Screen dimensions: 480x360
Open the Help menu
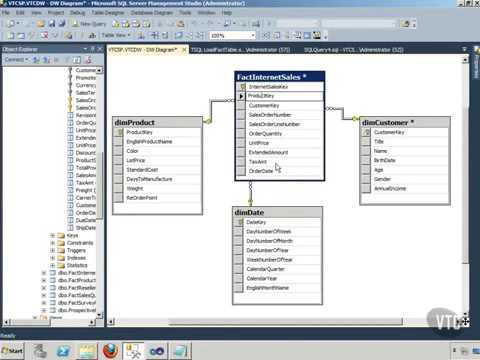pyautogui.click(x=227, y=13)
